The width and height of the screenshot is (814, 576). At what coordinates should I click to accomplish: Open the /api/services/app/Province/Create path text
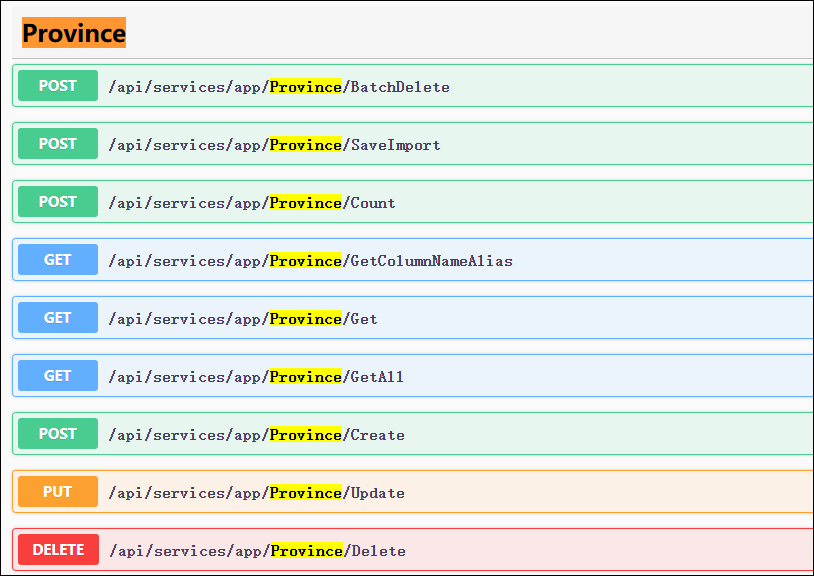[x=256, y=435]
